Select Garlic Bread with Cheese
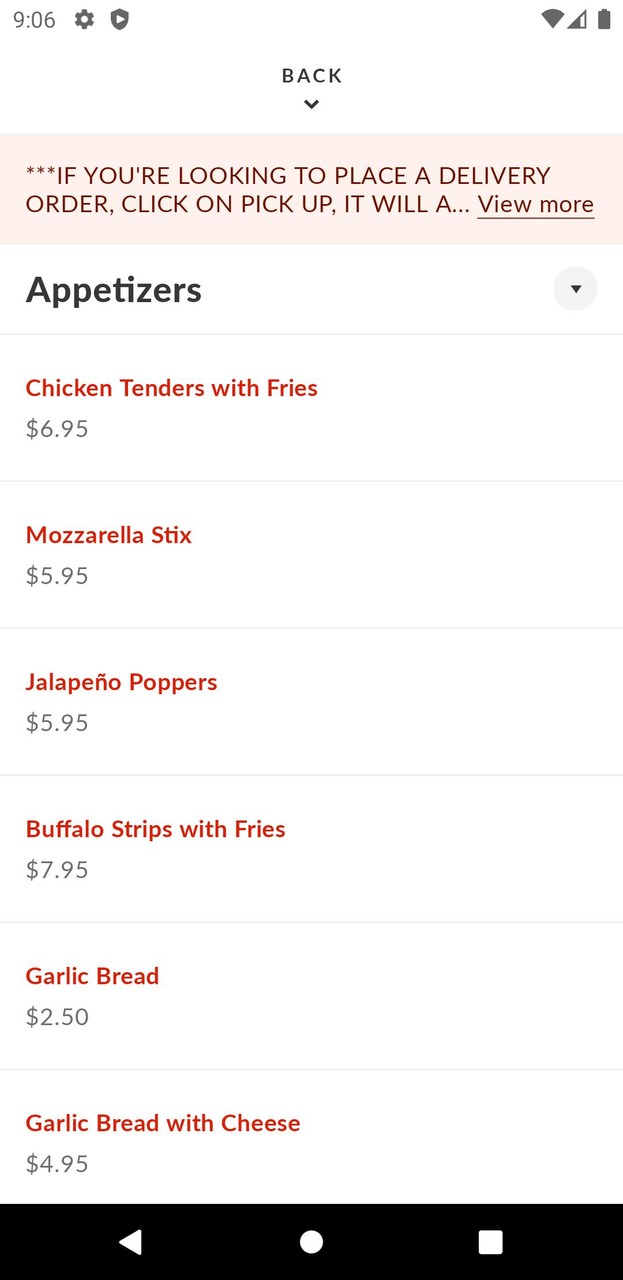 (x=163, y=1123)
